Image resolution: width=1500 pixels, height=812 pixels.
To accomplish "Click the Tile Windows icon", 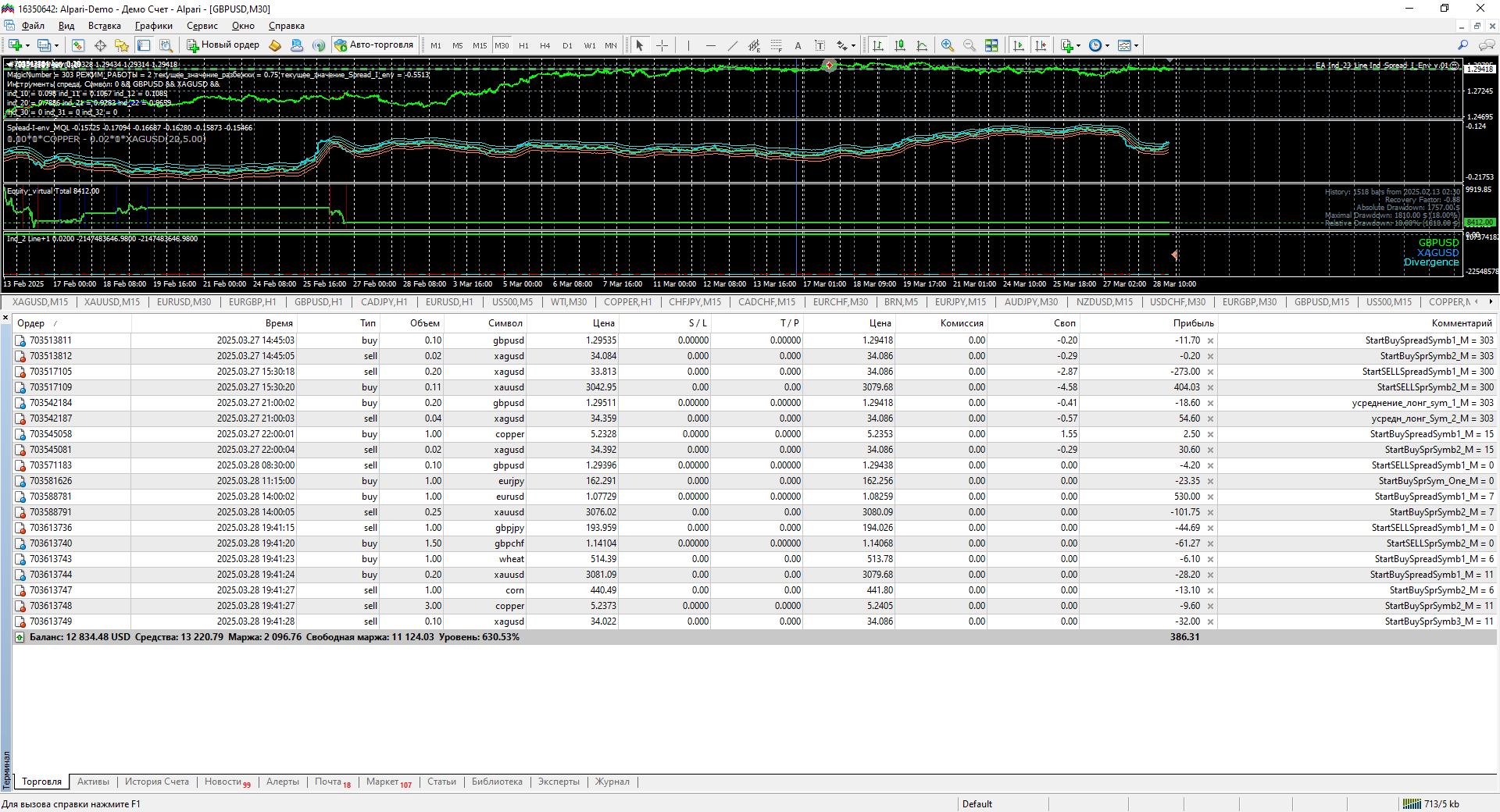I will [991, 45].
